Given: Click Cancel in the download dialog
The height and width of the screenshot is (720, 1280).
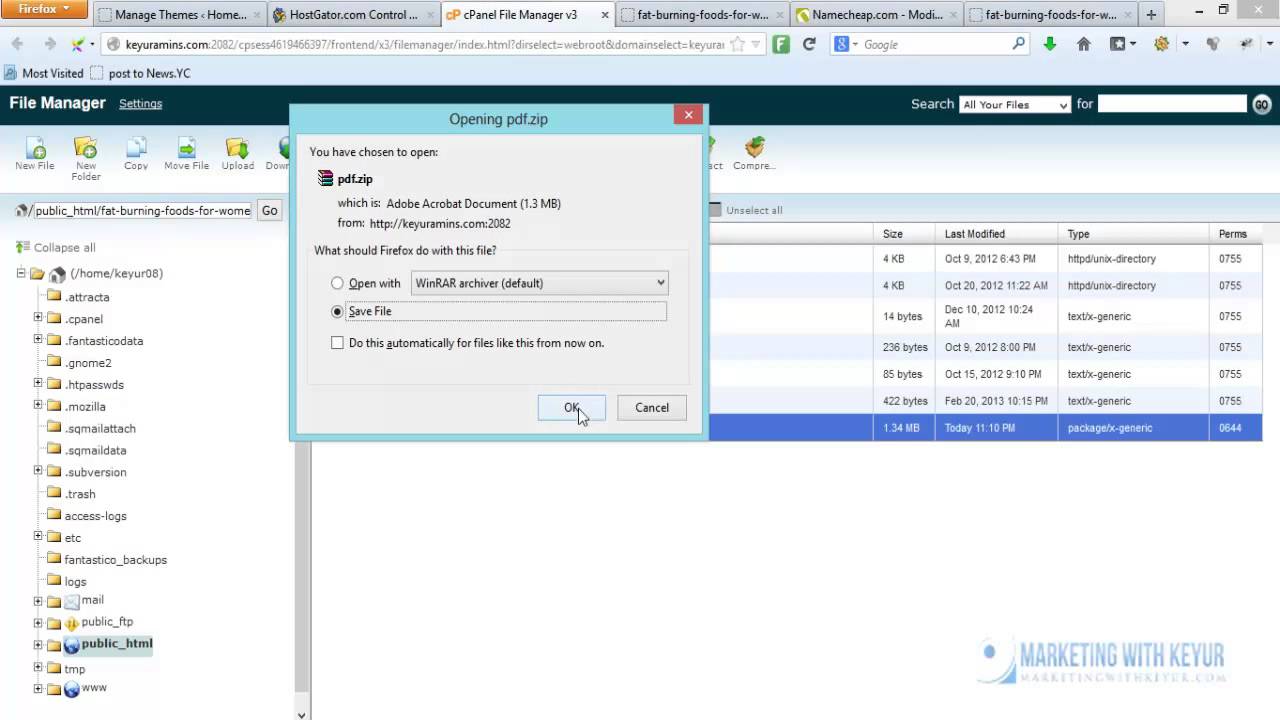Looking at the screenshot, I should coord(652,407).
